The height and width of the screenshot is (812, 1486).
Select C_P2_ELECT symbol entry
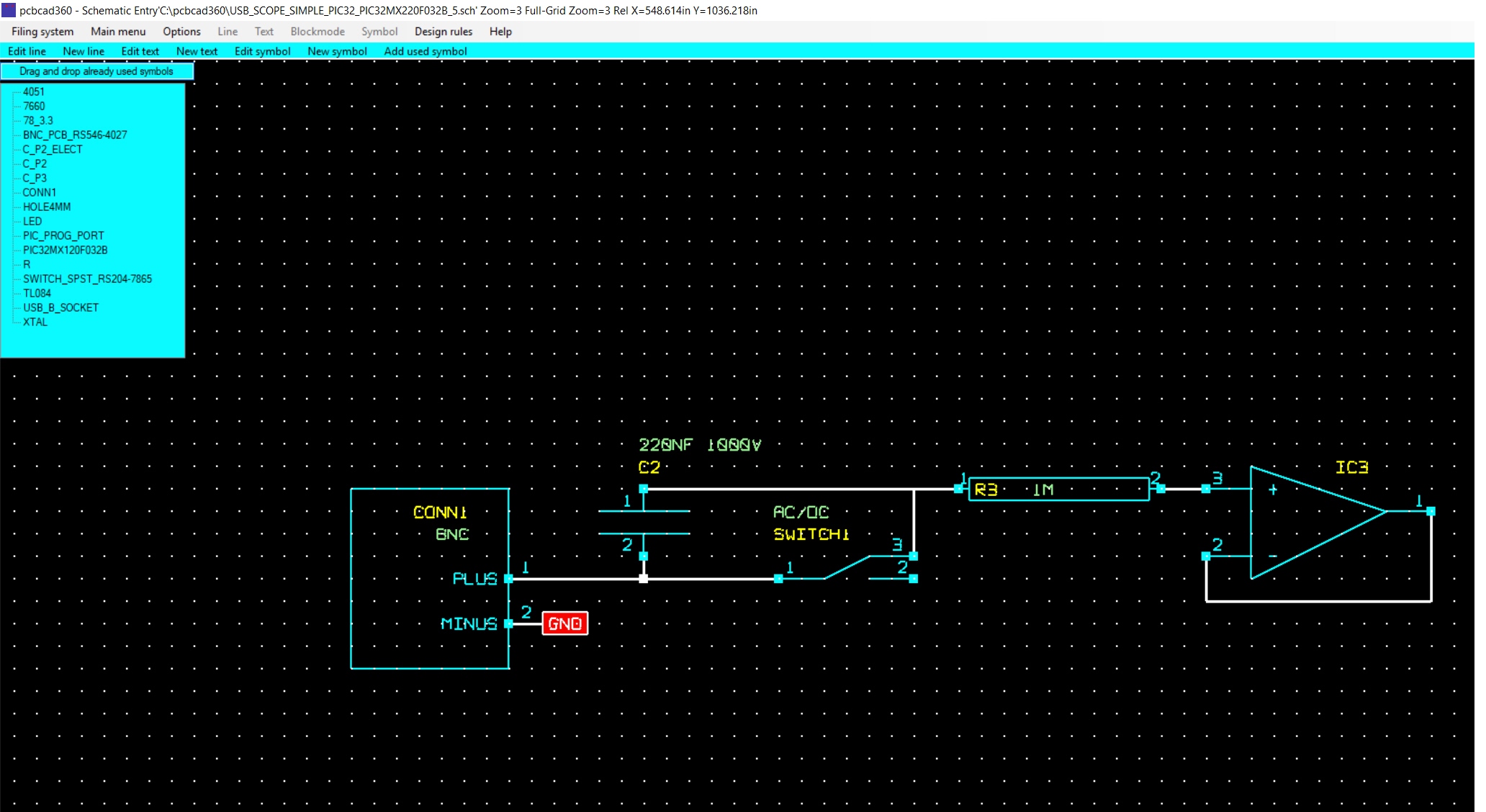pyautogui.click(x=52, y=149)
